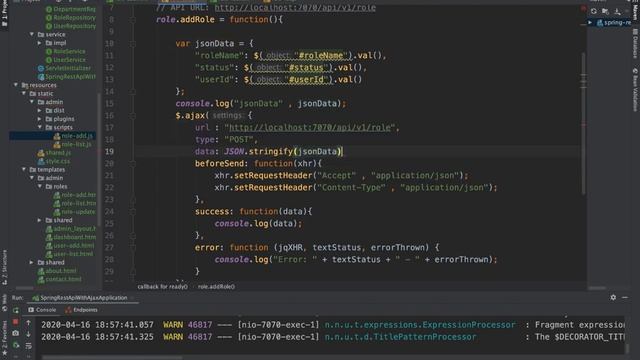Hide the Run tool window with the minus icon
The image size is (640, 360).
[x=625, y=298]
